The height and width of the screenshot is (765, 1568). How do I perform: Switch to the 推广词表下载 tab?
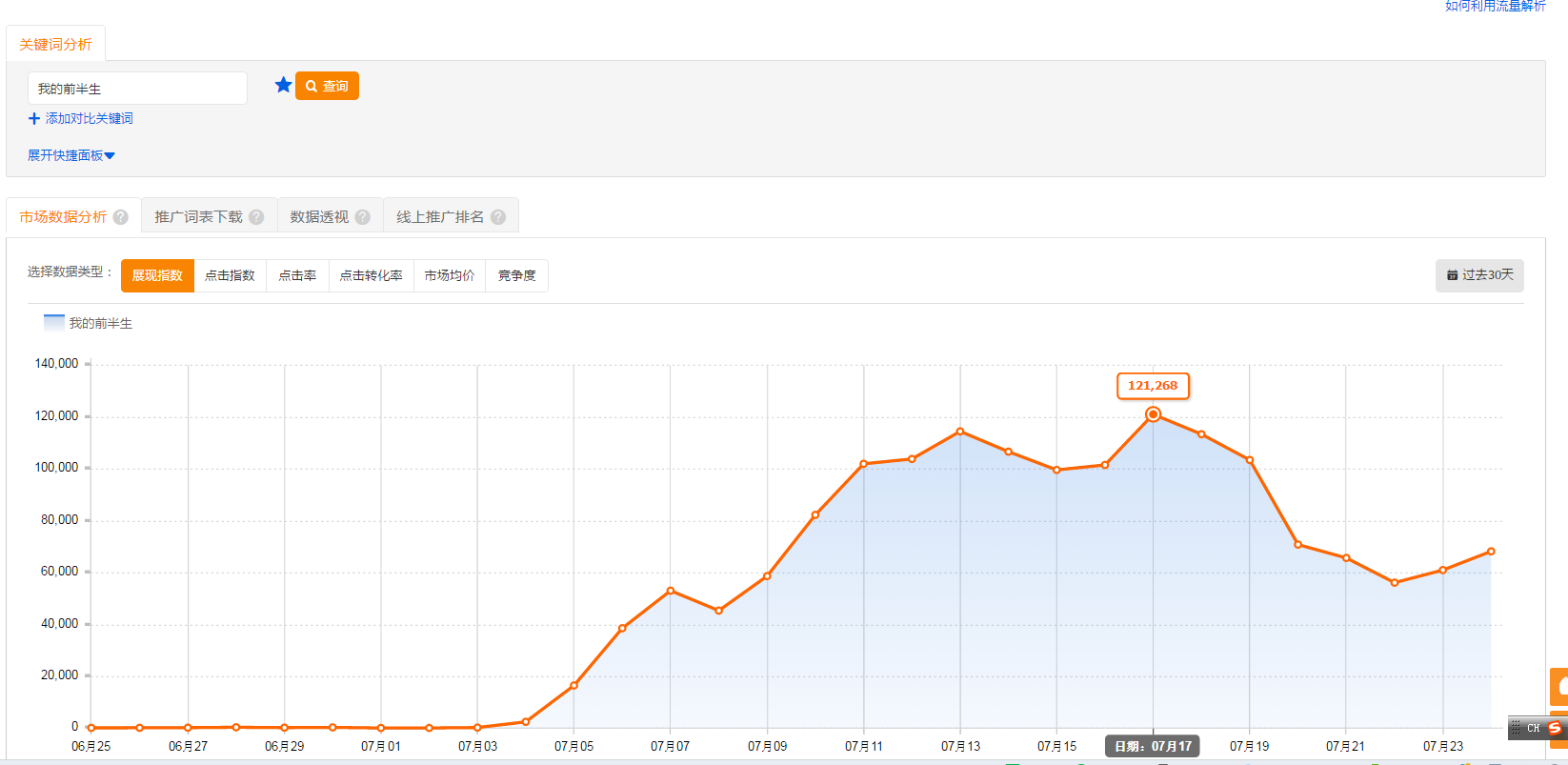(198, 217)
